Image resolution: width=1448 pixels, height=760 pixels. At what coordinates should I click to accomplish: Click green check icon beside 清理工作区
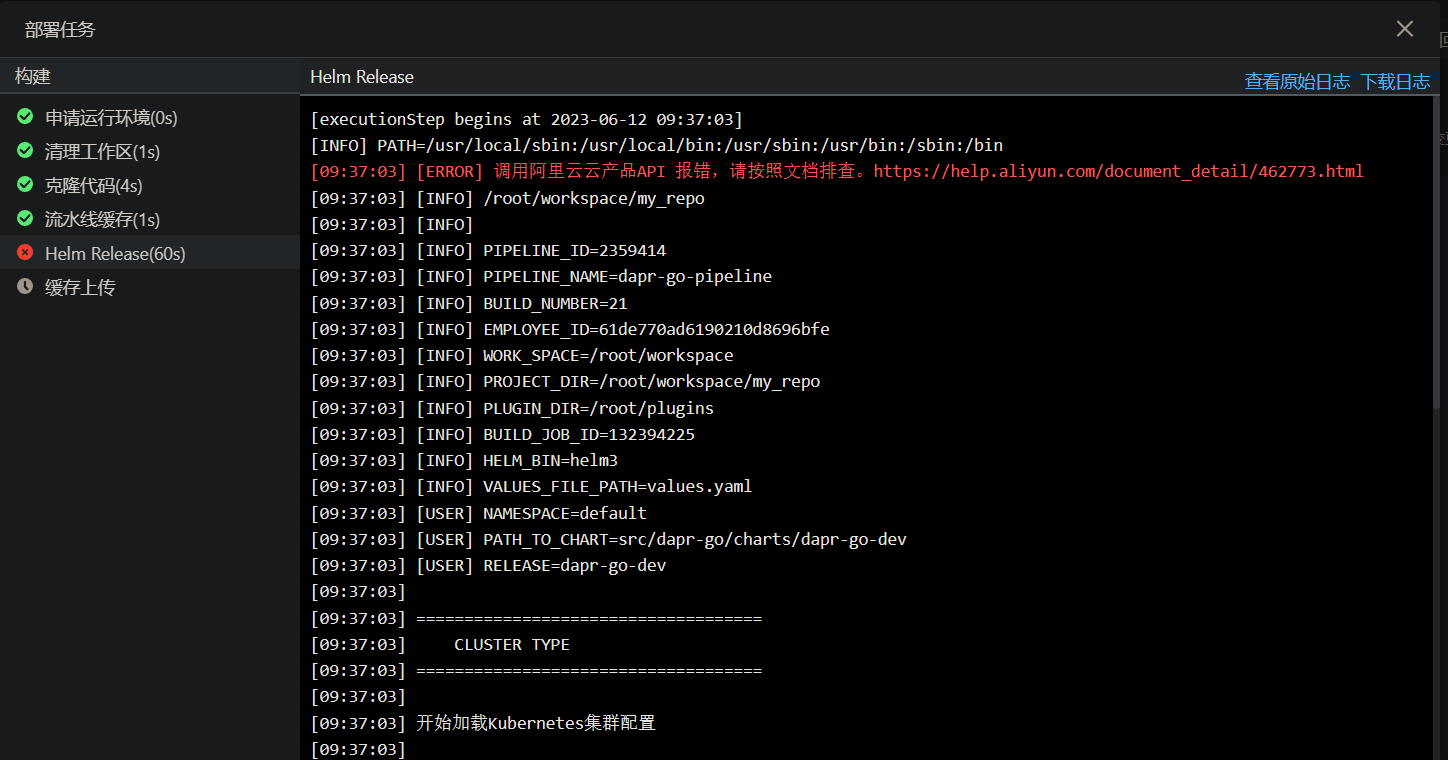point(25,151)
